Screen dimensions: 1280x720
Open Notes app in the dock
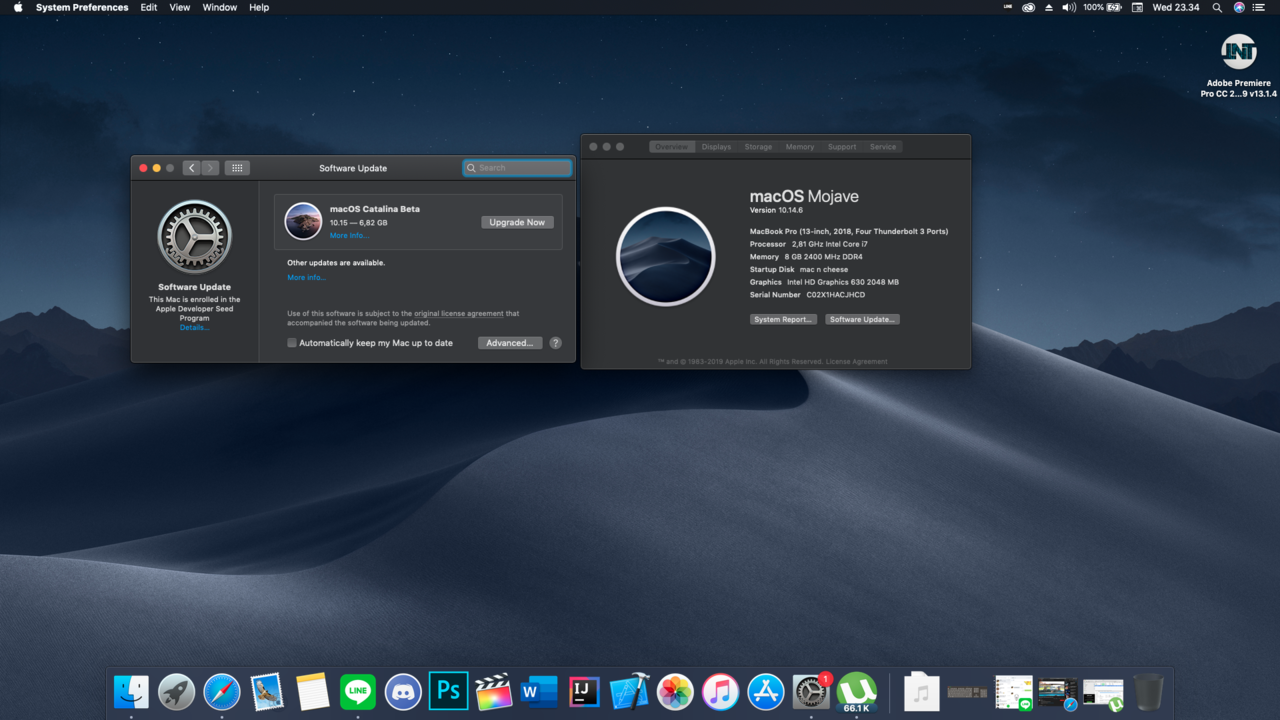coord(313,691)
